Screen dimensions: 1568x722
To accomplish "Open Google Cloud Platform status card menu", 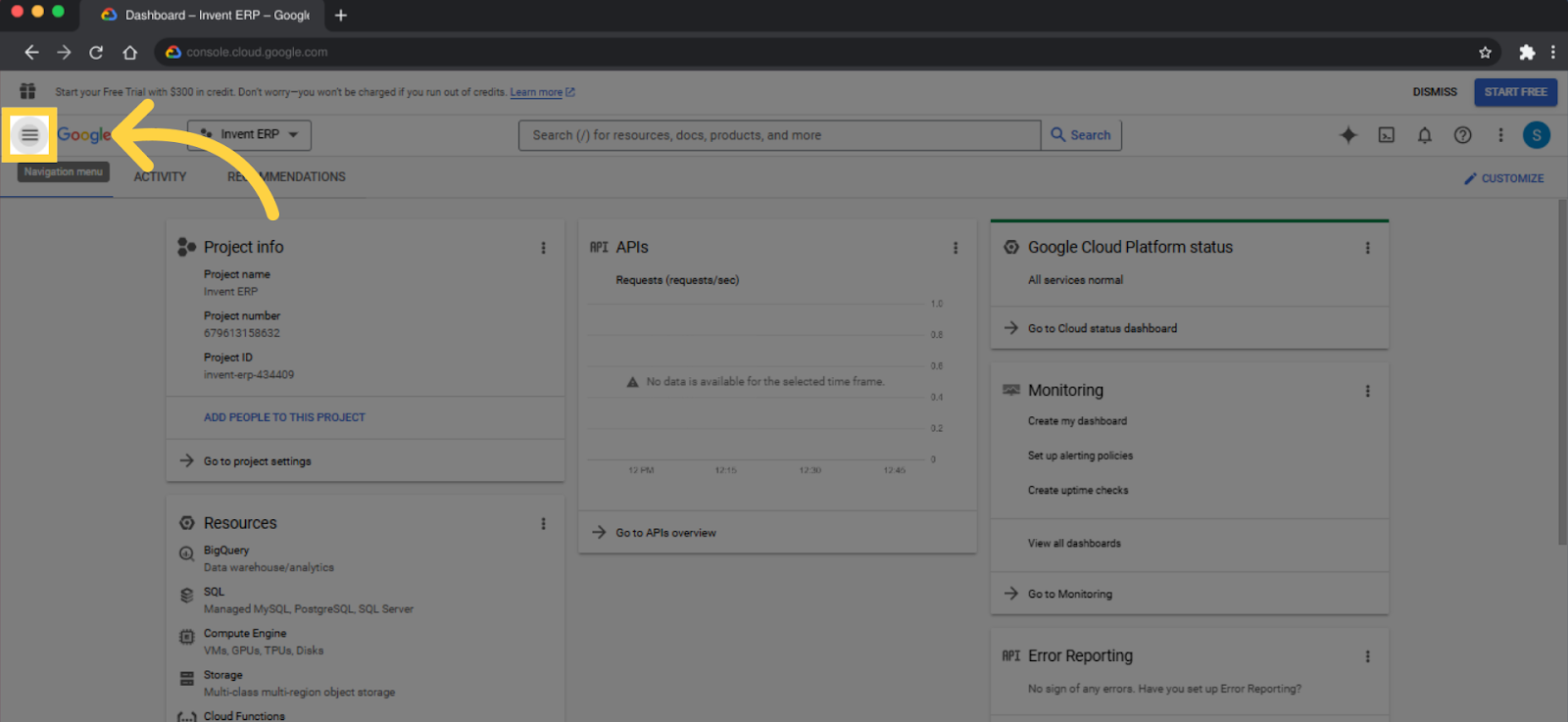I will pyautogui.click(x=1368, y=248).
